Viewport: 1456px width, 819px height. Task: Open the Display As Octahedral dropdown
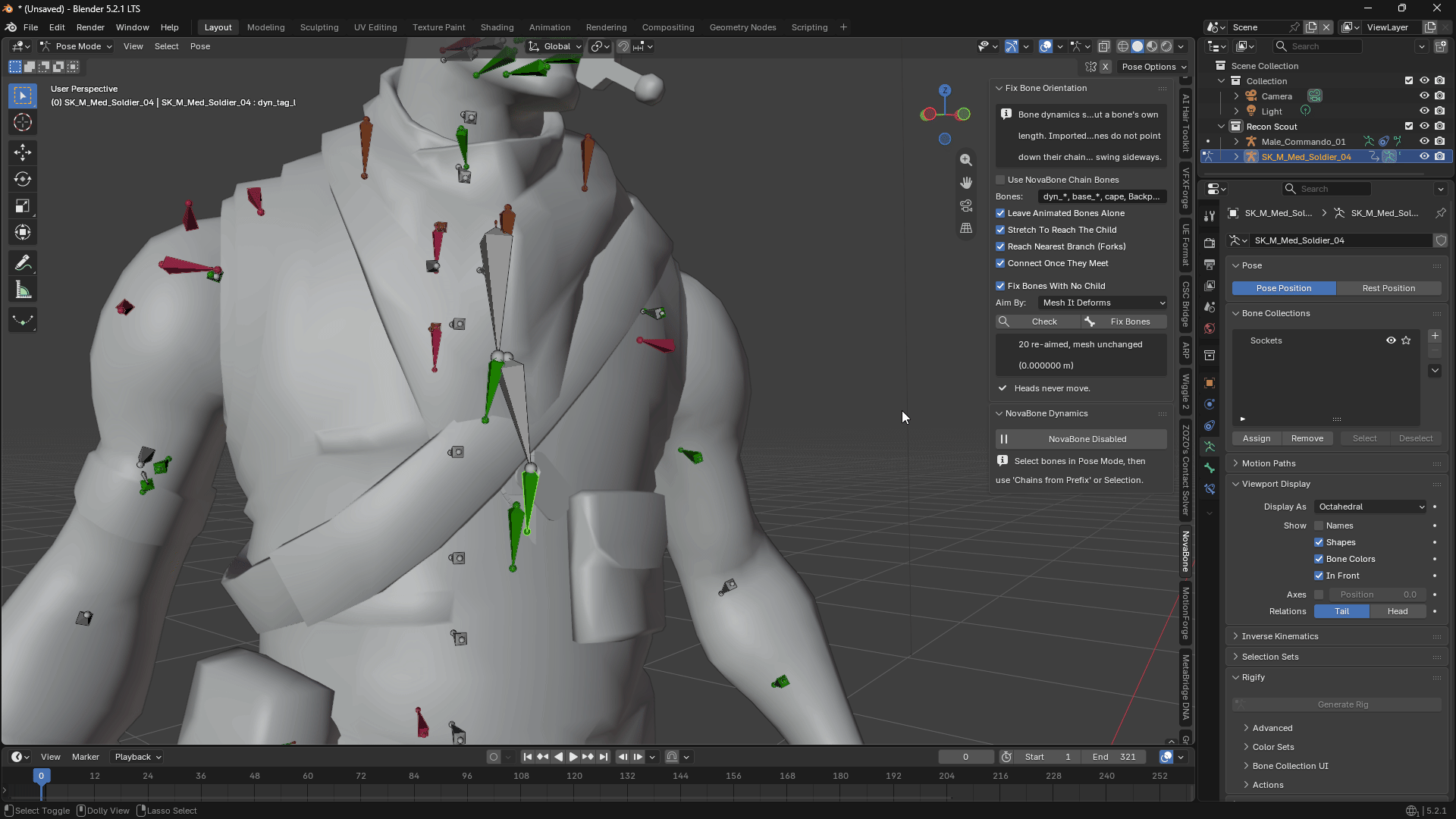point(1371,507)
